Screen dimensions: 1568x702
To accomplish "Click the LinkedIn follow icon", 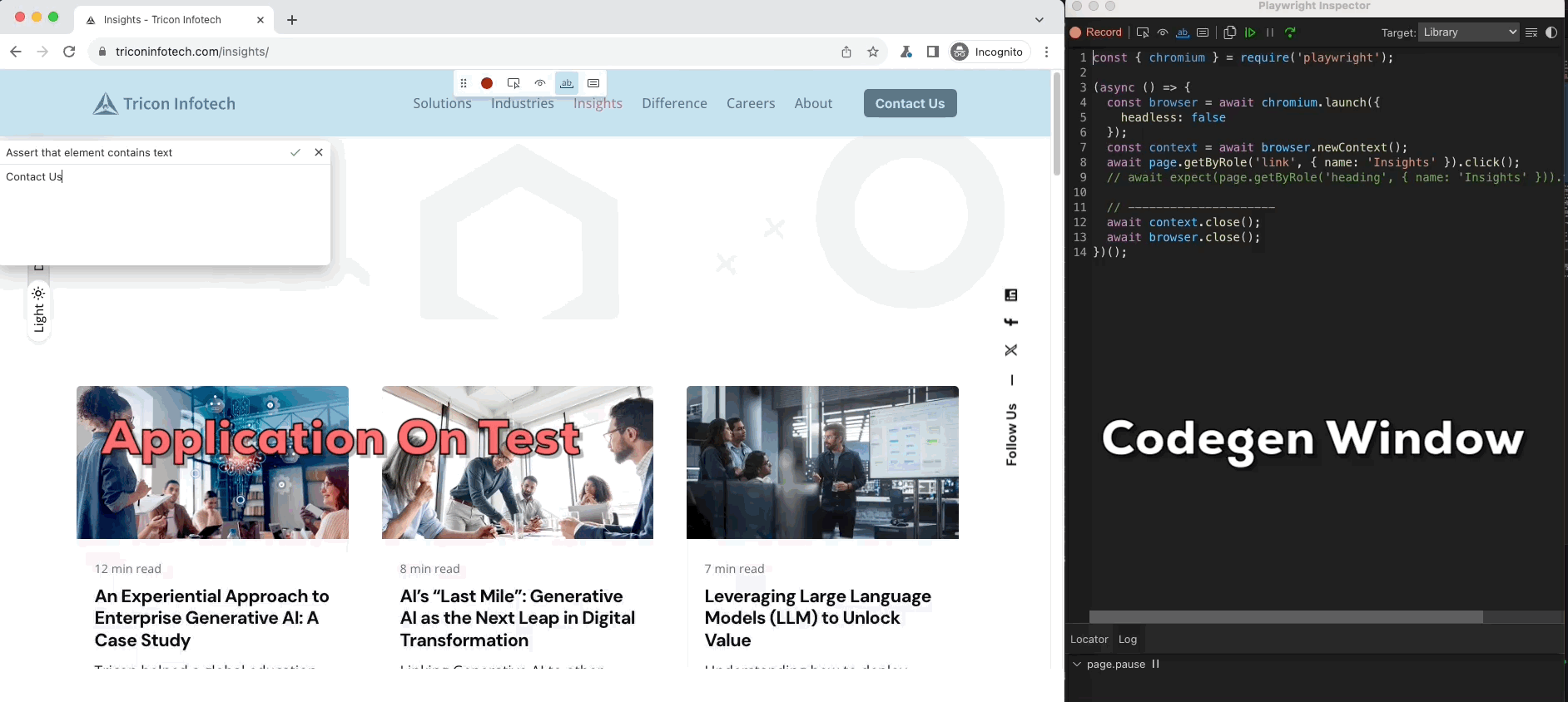I will pos(1011,295).
